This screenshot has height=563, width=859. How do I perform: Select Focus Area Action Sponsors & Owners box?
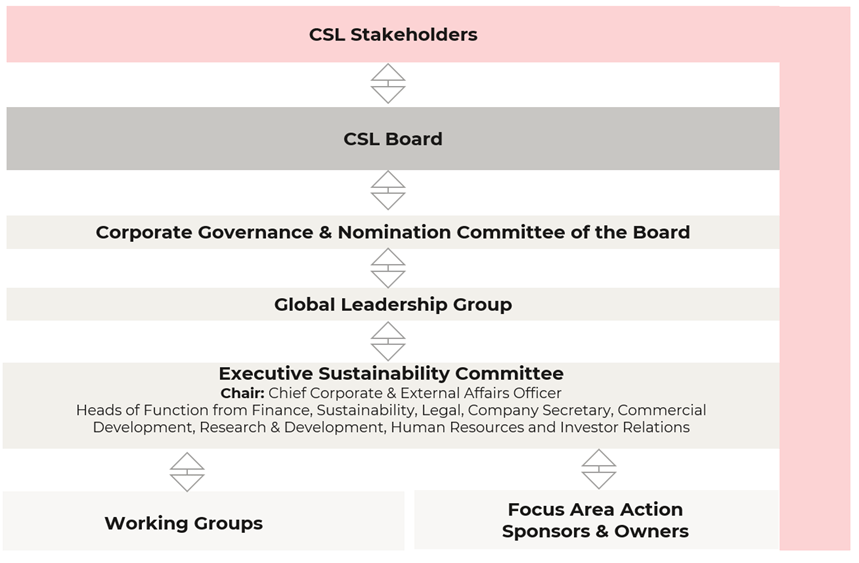coord(596,520)
